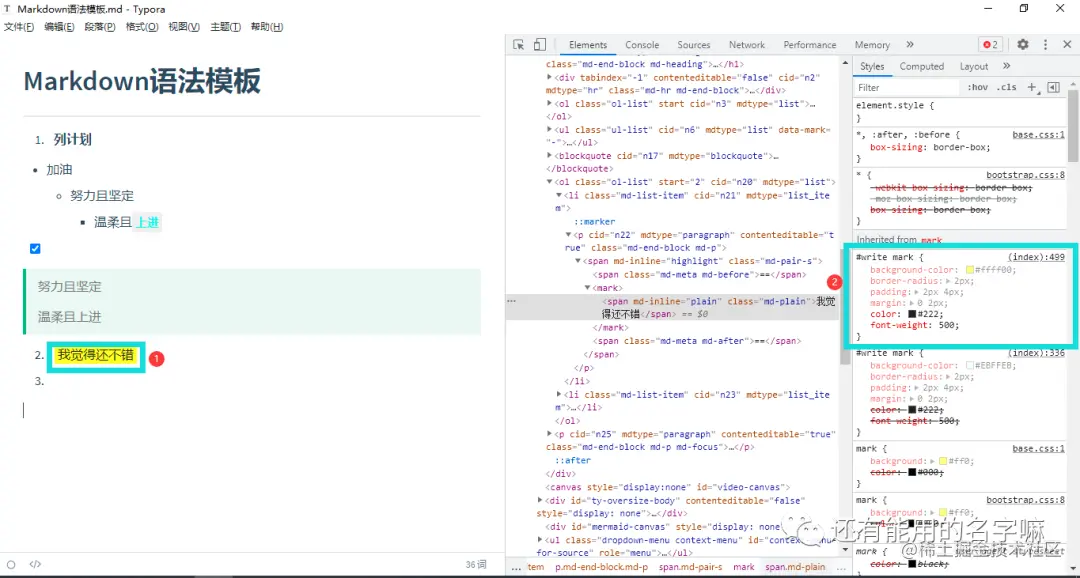Click the red error count badge

[x=990, y=45]
